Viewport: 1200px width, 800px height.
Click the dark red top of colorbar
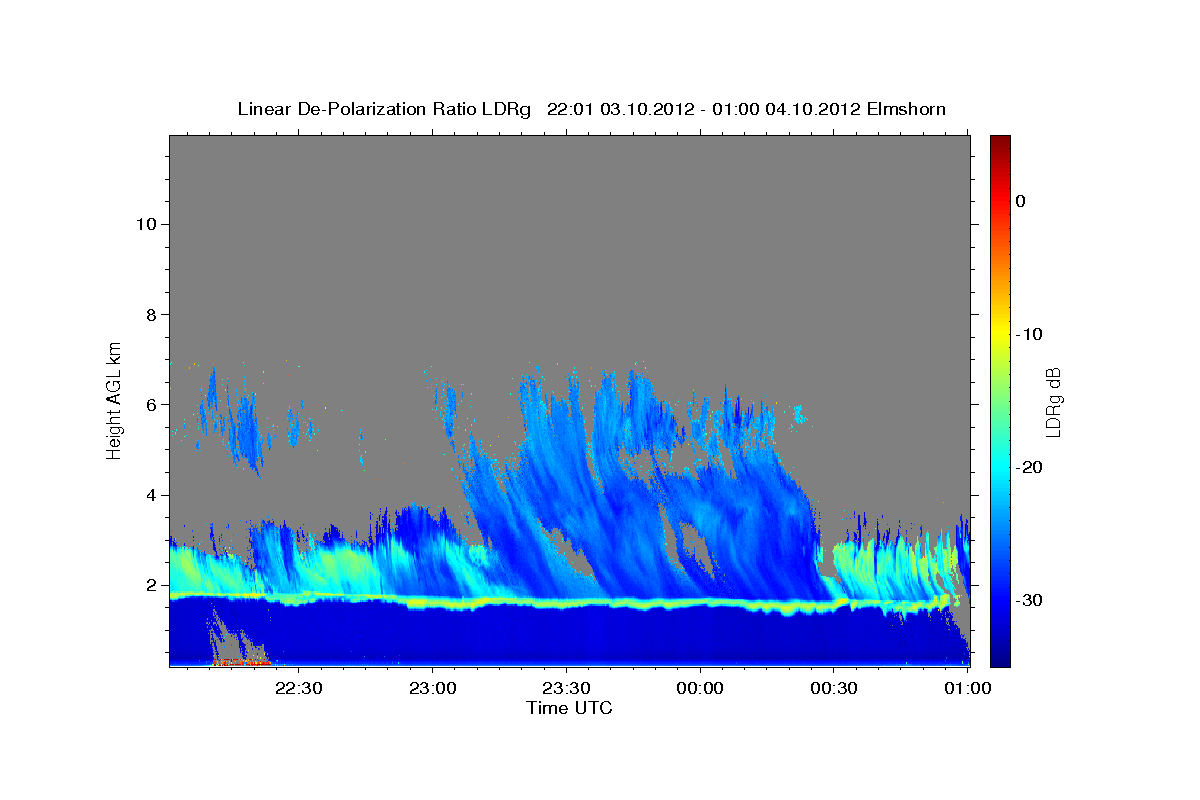click(1000, 145)
